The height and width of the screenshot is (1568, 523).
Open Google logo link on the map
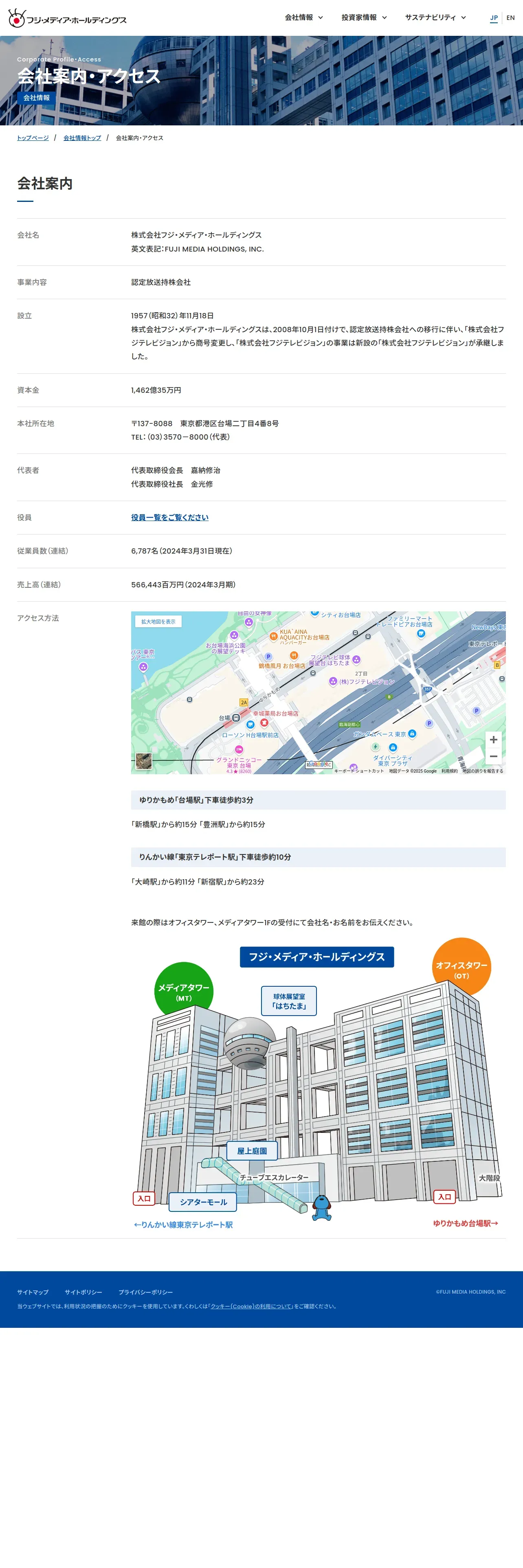coord(319,764)
